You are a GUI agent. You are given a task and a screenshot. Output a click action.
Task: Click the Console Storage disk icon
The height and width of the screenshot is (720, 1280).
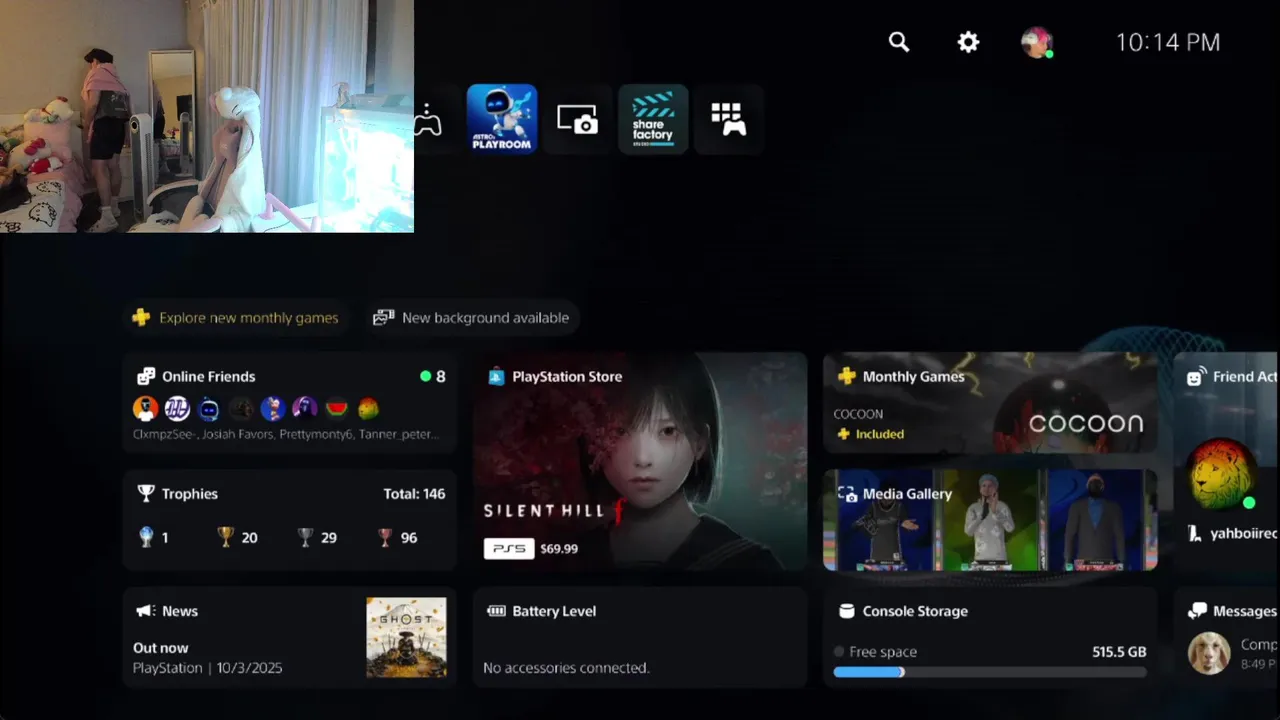[846, 610]
